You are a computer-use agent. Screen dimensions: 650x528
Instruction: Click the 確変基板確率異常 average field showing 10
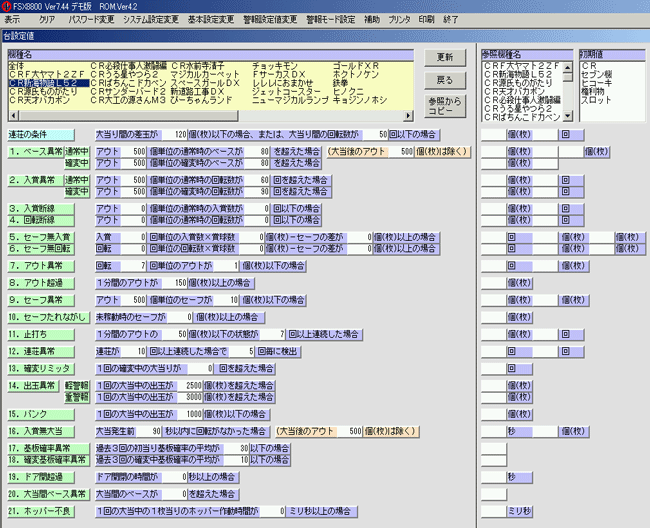[236, 460]
